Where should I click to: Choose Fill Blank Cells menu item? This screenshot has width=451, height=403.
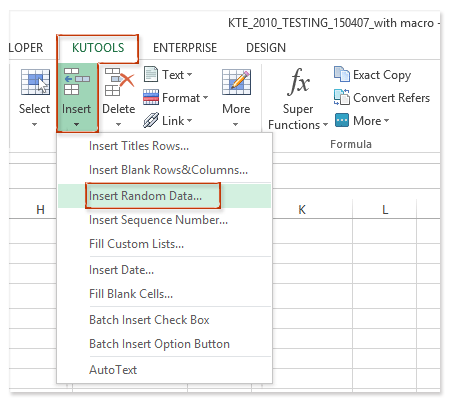click(x=164, y=294)
